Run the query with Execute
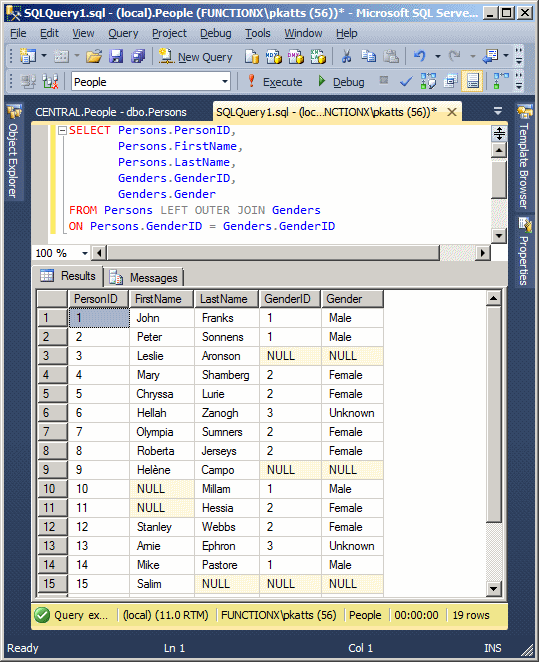The height and width of the screenshot is (662, 539). (x=274, y=81)
